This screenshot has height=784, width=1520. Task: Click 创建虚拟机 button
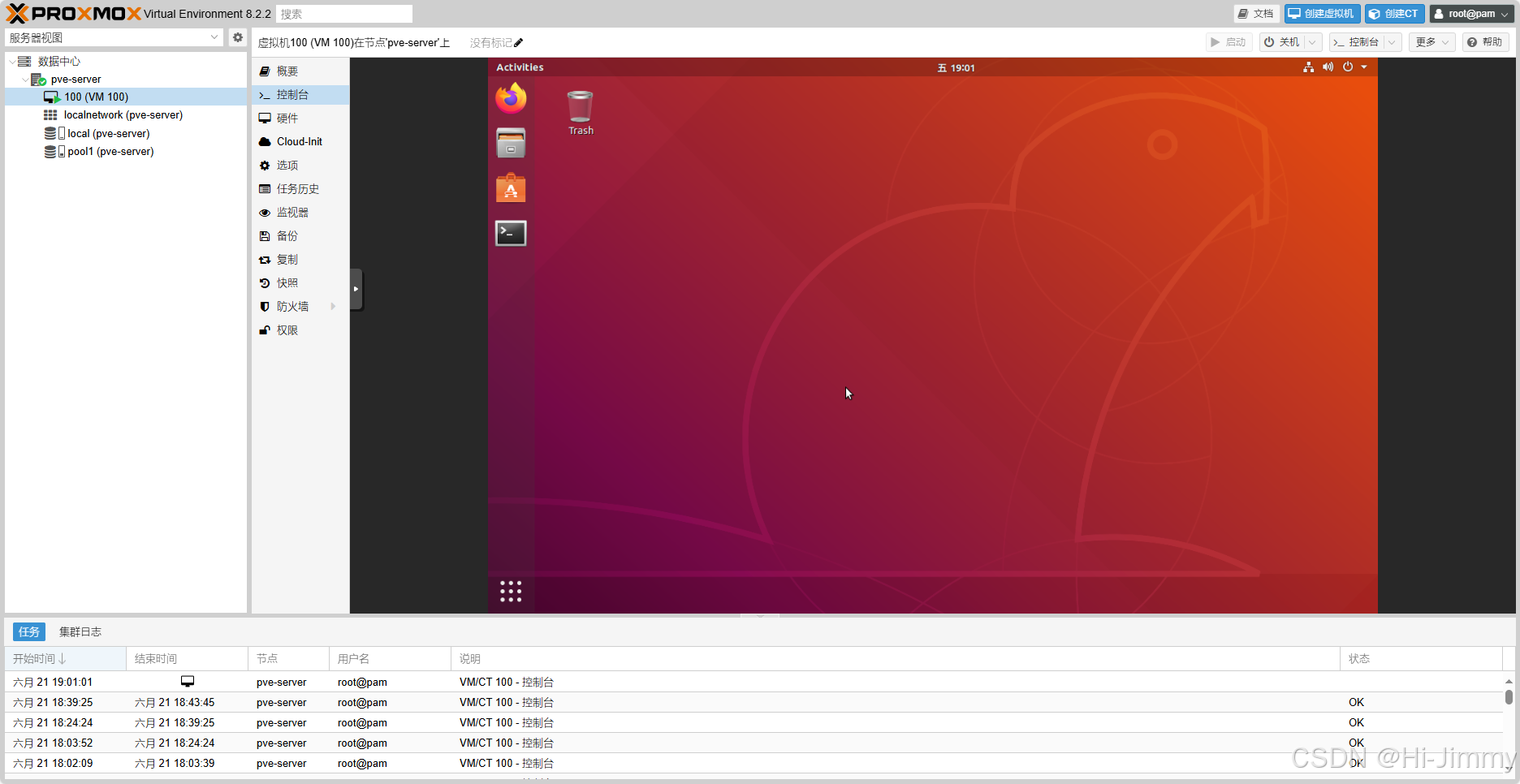(x=1322, y=14)
